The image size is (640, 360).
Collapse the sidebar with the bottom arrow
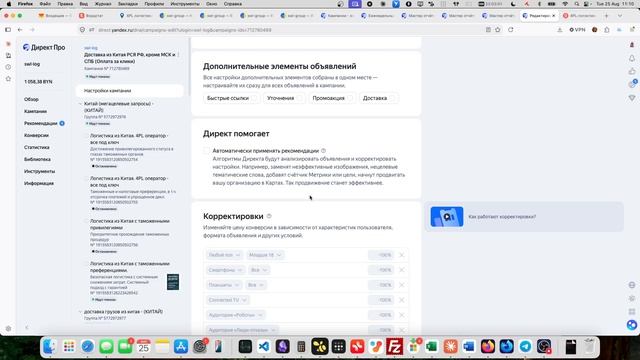27,327
